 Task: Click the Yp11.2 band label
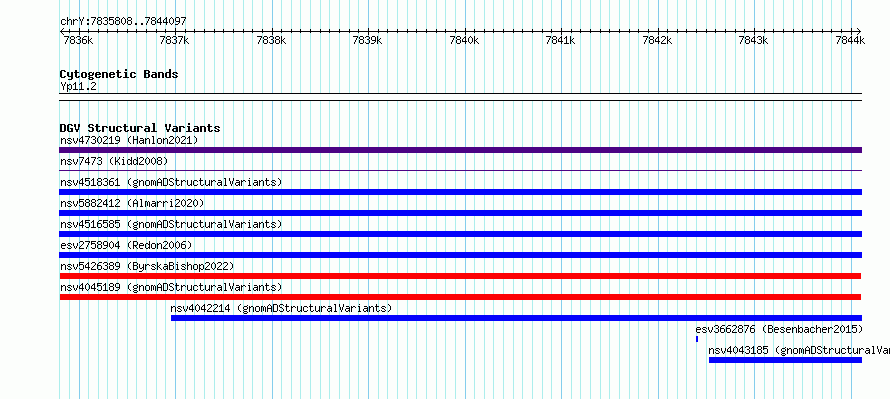point(77,87)
